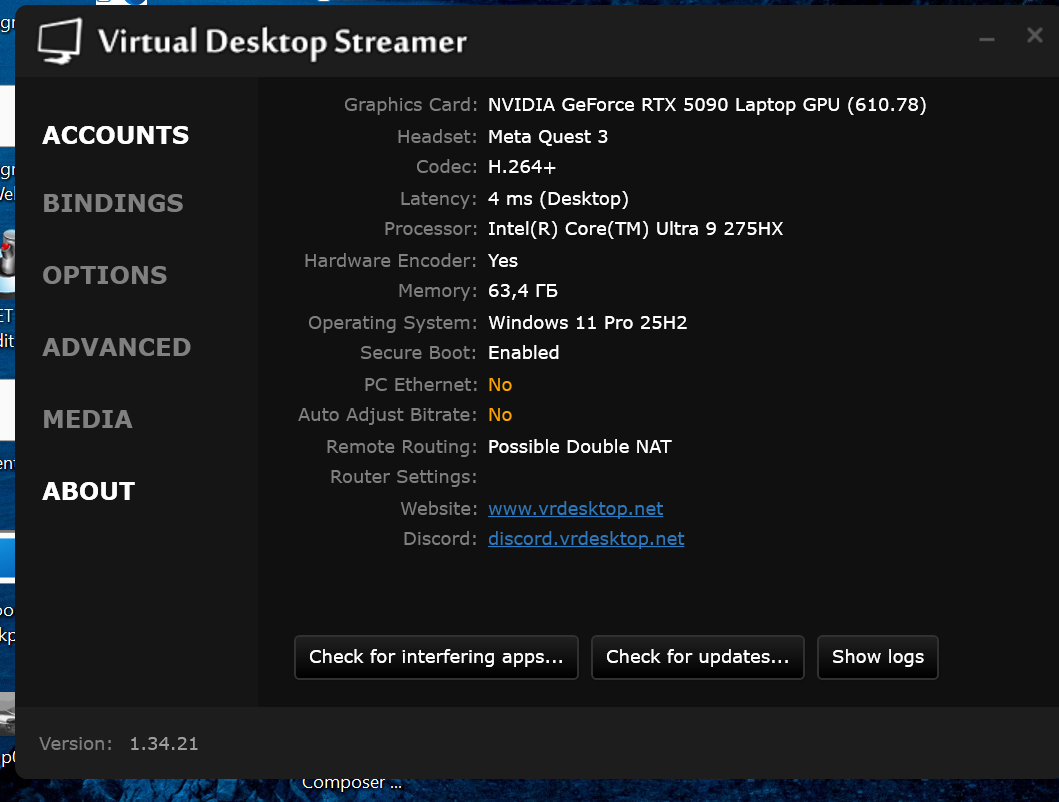Click the Router Settings label
The image size is (1059, 802).
click(403, 477)
